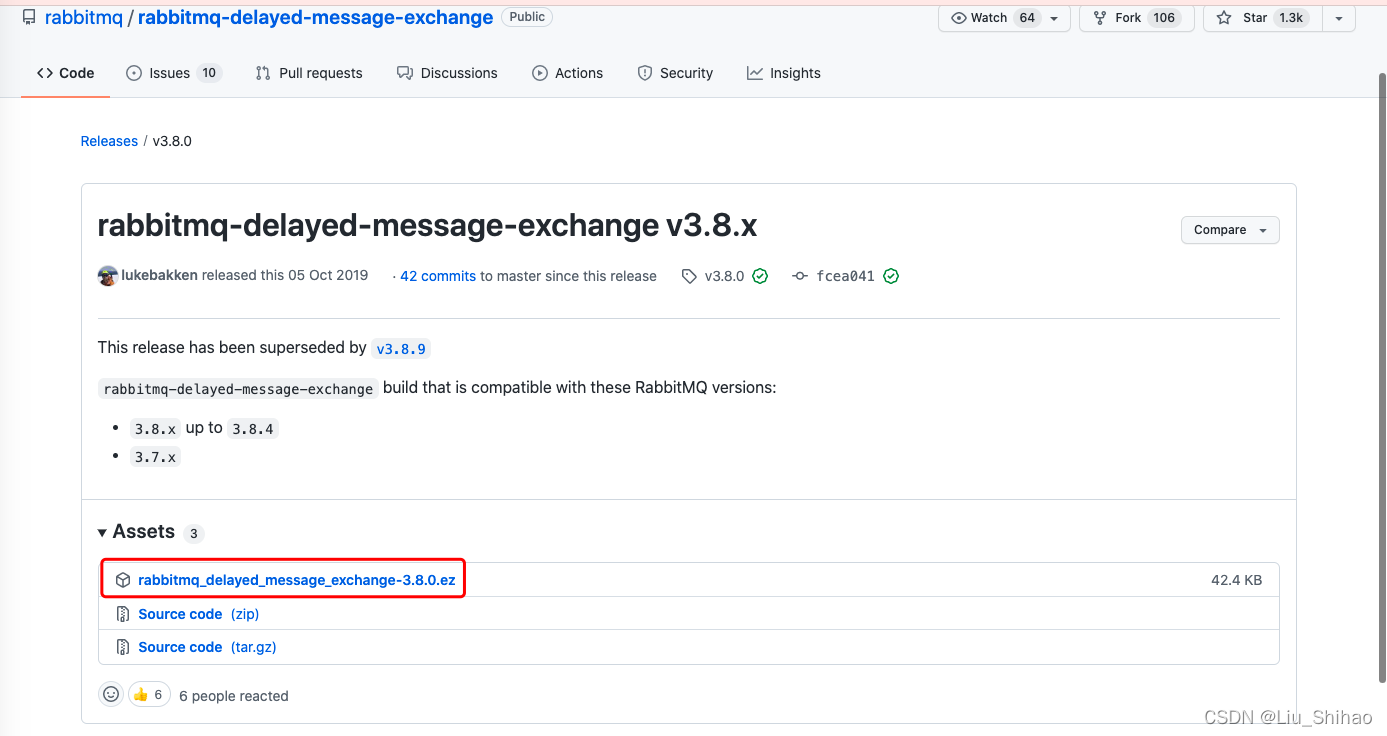View 42 commits since this release

point(438,276)
